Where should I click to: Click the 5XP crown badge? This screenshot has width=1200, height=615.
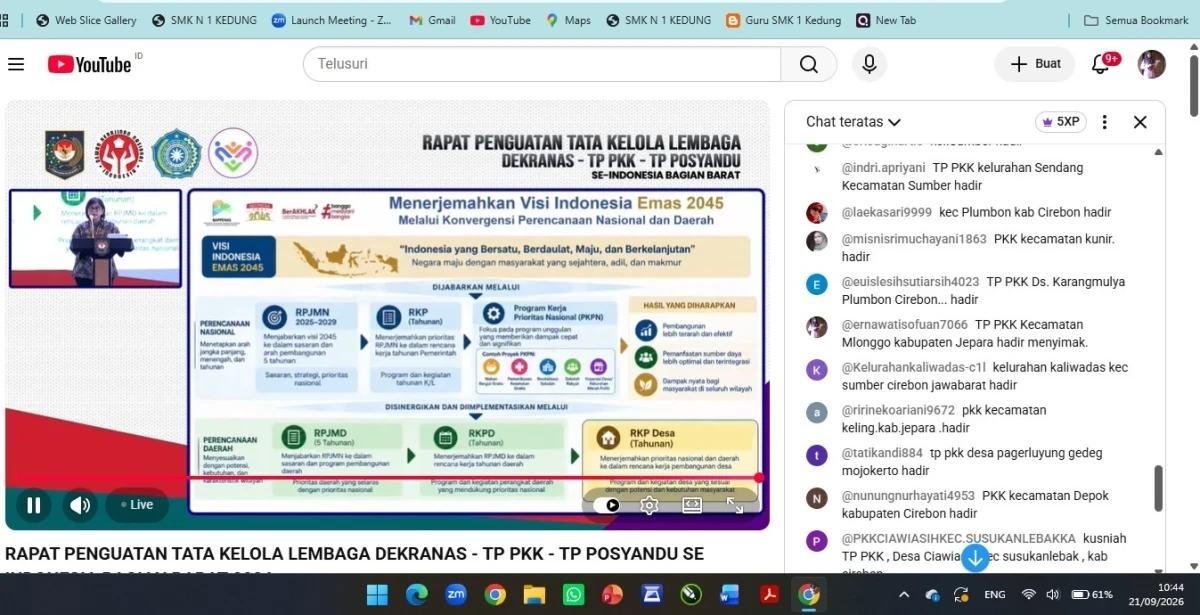click(x=1061, y=122)
